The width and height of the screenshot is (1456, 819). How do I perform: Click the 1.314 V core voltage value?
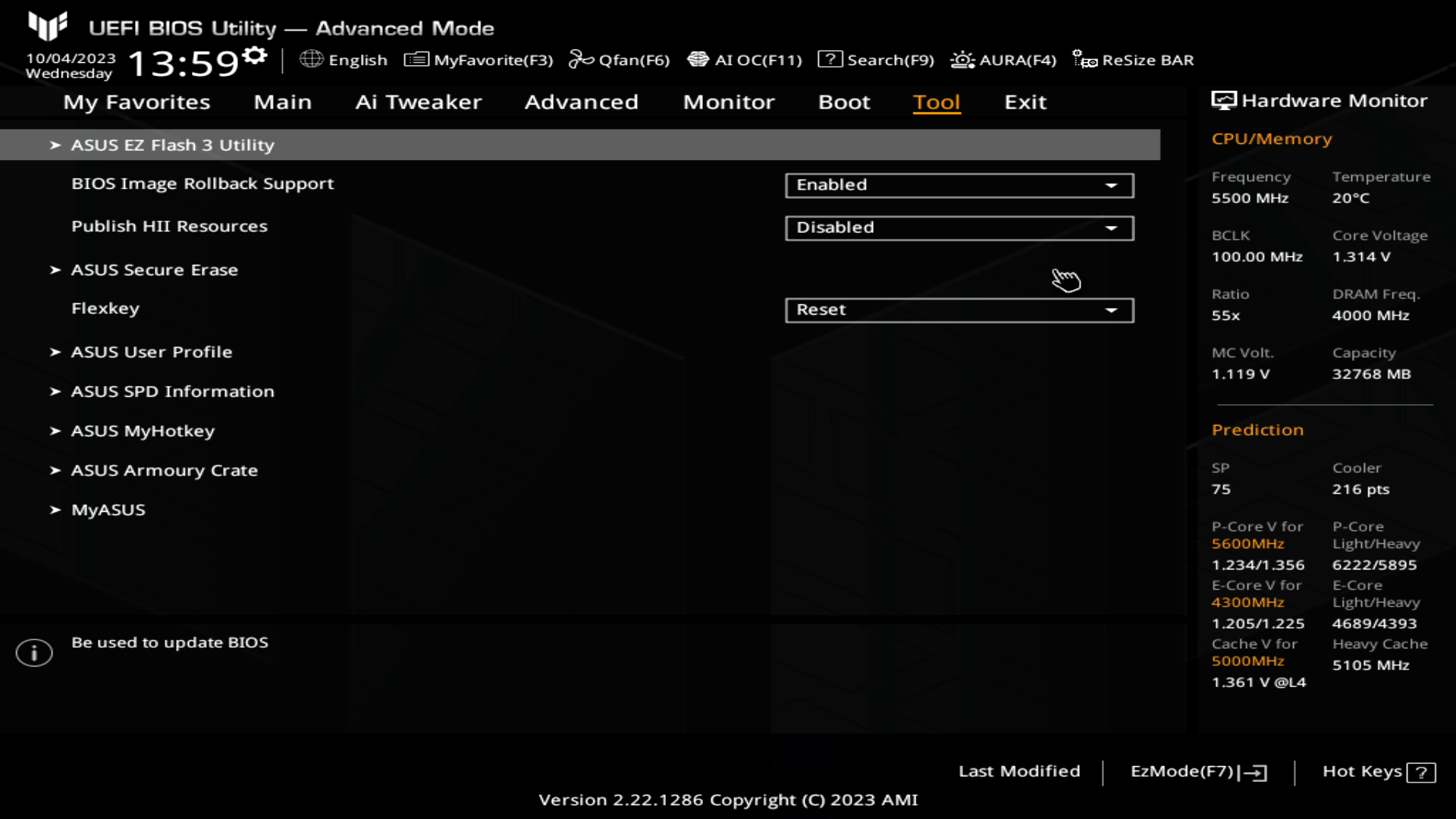[x=1361, y=257]
